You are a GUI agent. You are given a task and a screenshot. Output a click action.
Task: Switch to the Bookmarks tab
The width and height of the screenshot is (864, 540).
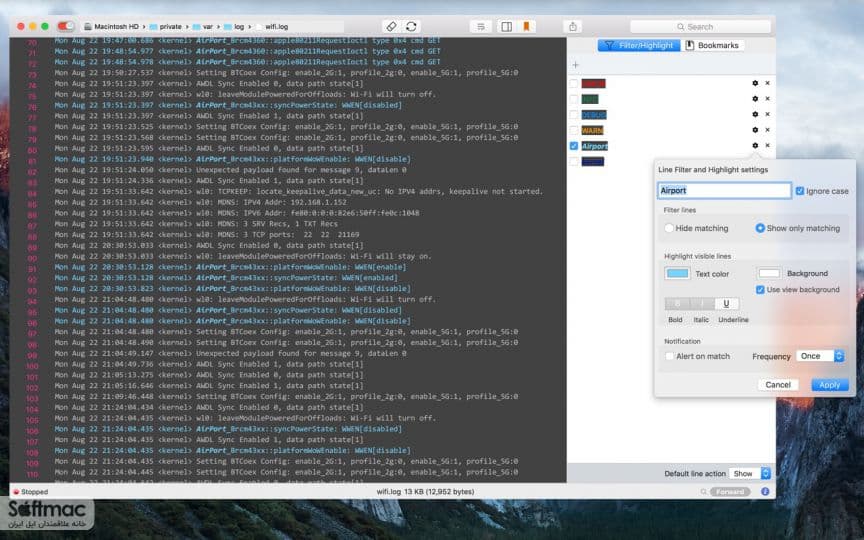pyautogui.click(x=713, y=45)
